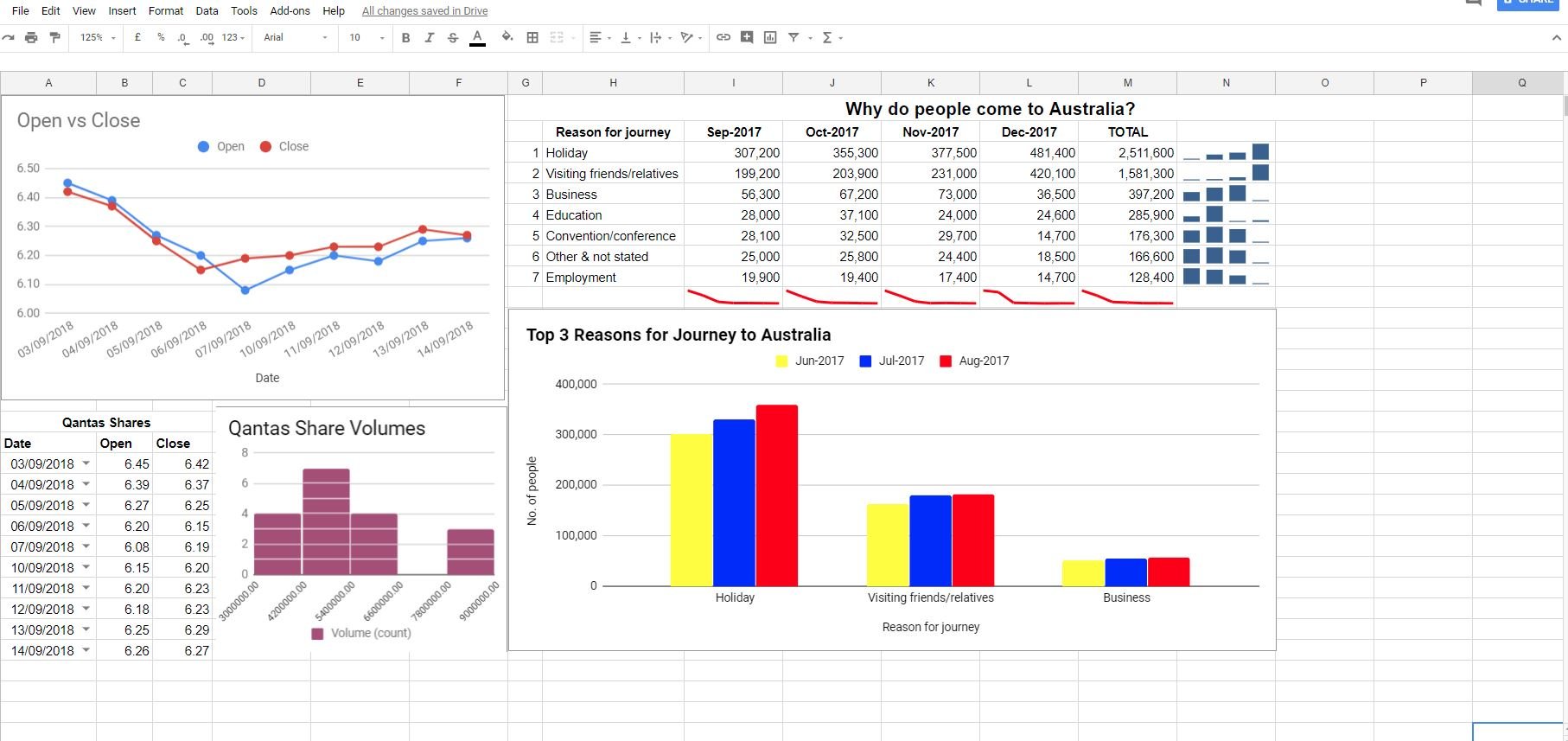Open text rotation options
The image size is (1568, 741).
click(x=692, y=37)
